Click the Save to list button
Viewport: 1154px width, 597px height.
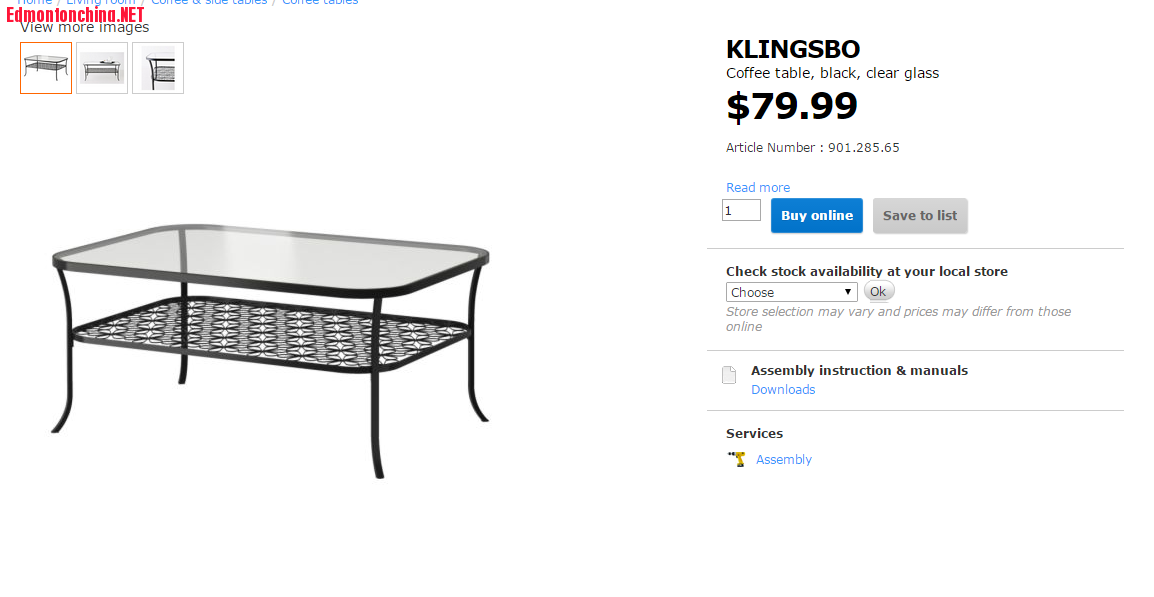(920, 216)
